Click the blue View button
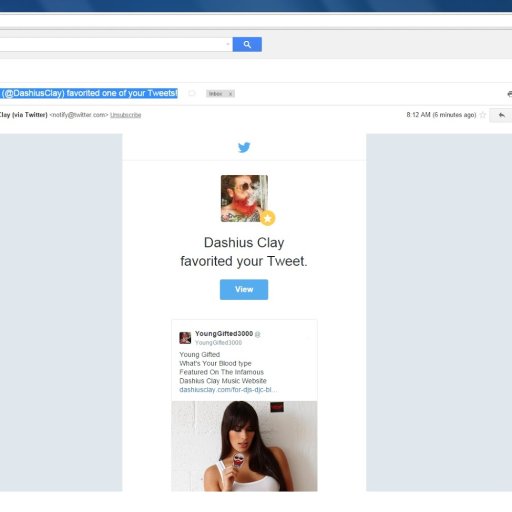 coord(244,289)
